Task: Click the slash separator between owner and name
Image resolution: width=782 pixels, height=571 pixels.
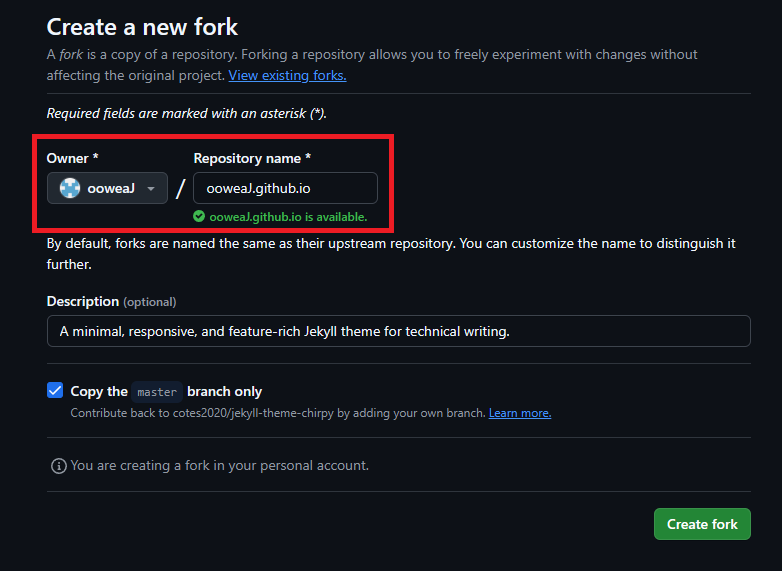Action: coord(180,188)
